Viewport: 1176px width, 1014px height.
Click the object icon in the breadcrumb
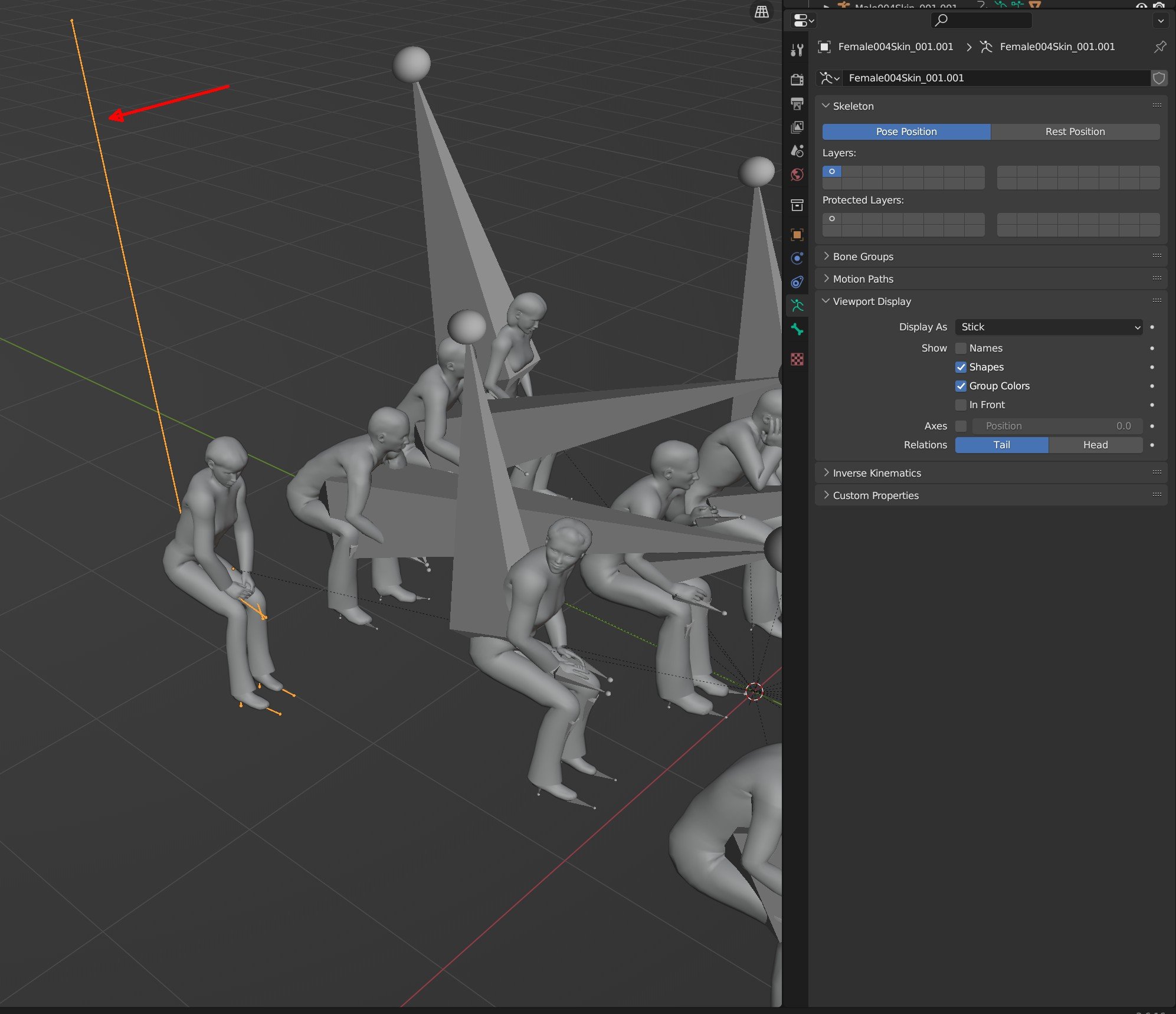(824, 47)
